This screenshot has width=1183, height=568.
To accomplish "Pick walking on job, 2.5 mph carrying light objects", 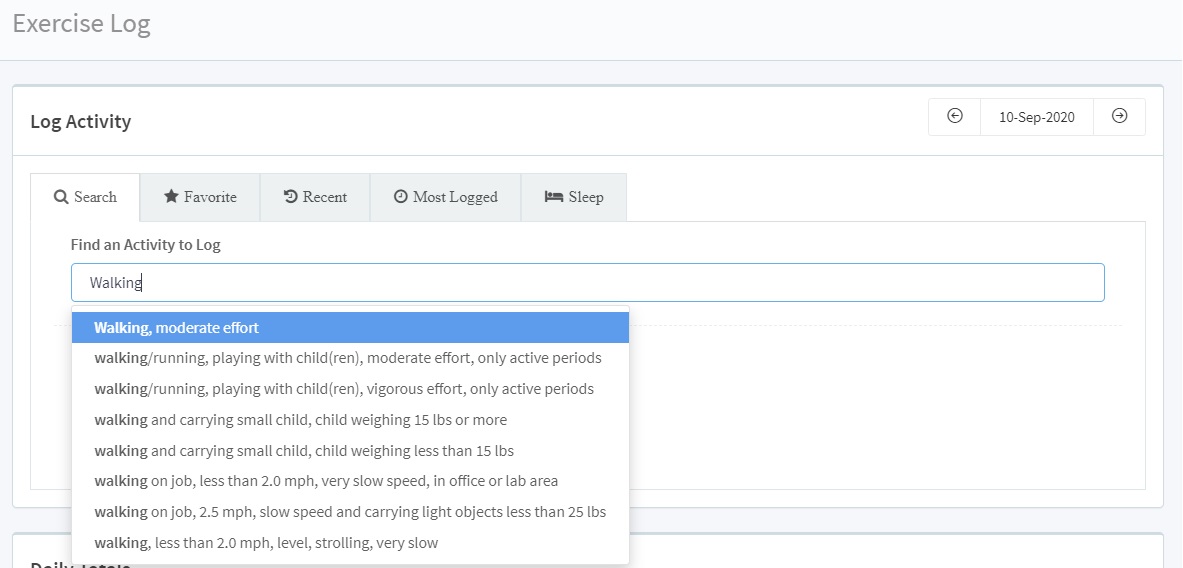I will tap(350, 511).
